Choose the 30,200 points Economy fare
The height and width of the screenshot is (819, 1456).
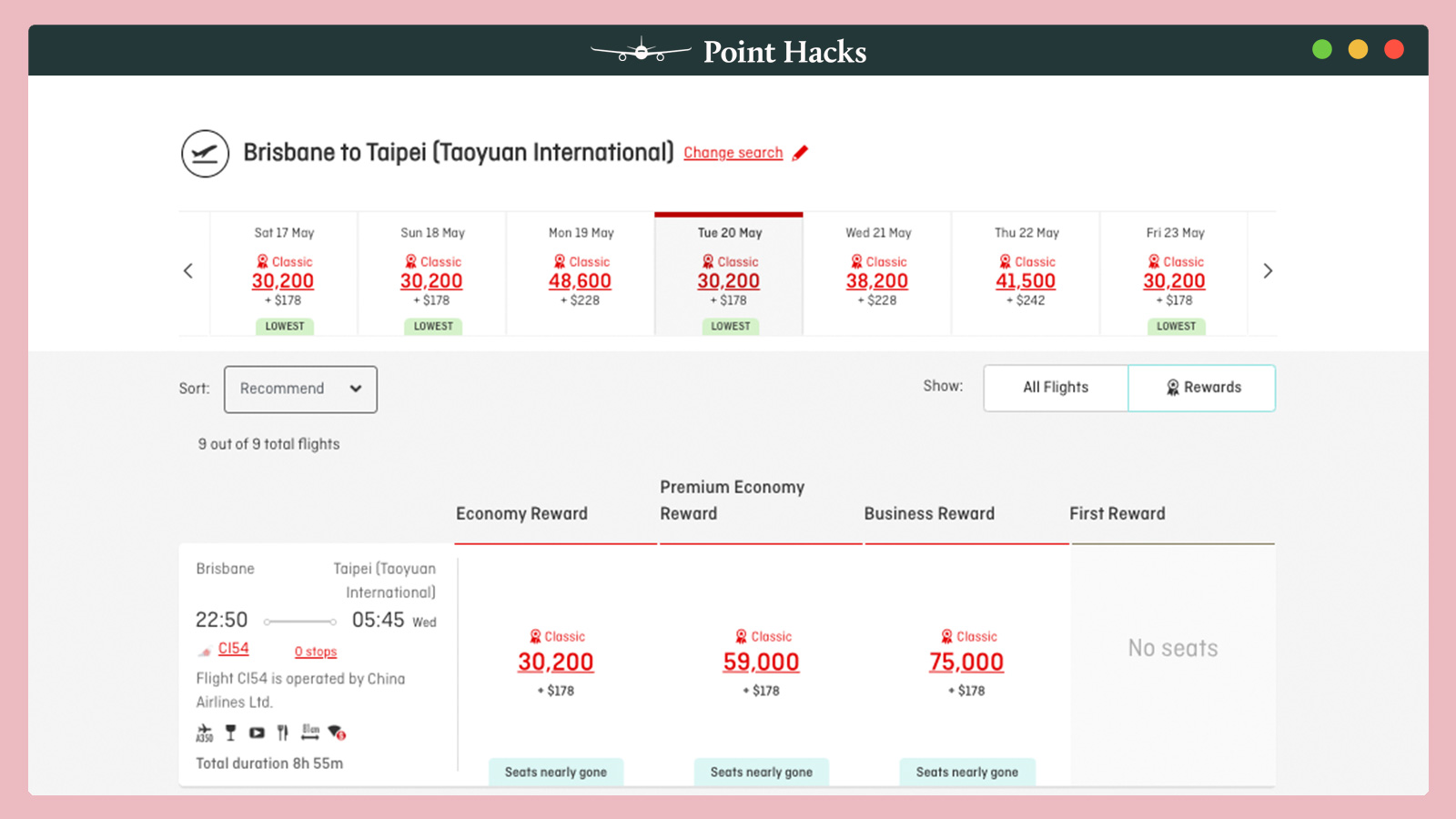coord(556,662)
